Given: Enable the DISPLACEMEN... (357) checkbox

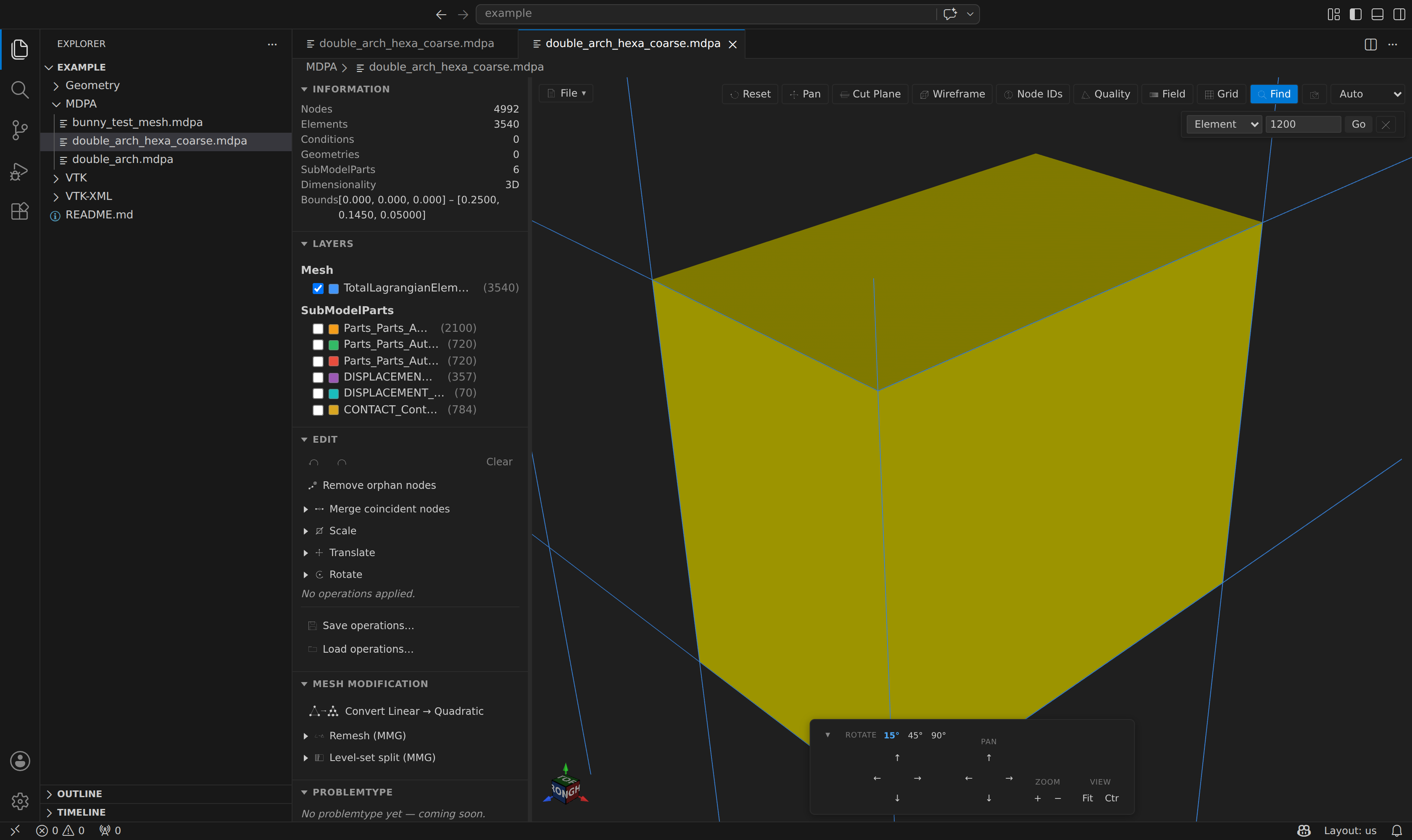Looking at the screenshot, I should click(318, 378).
